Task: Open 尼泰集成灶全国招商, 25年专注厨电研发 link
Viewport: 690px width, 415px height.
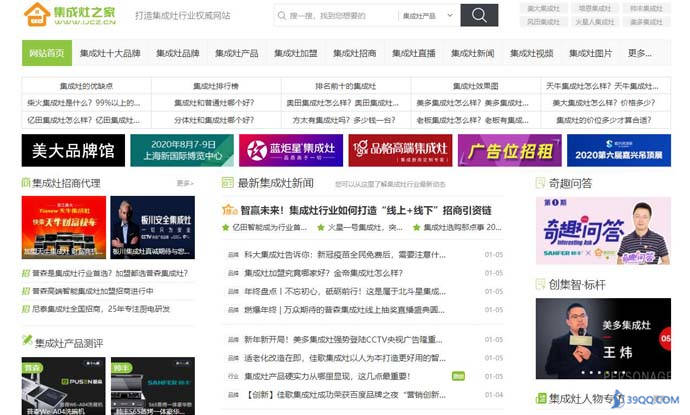Action: [101, 309]
